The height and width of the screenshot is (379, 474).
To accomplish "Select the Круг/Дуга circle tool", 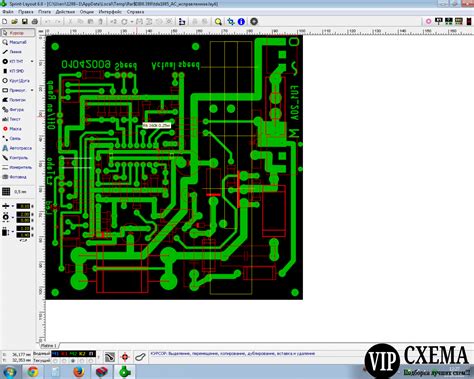I will (17, 81).
